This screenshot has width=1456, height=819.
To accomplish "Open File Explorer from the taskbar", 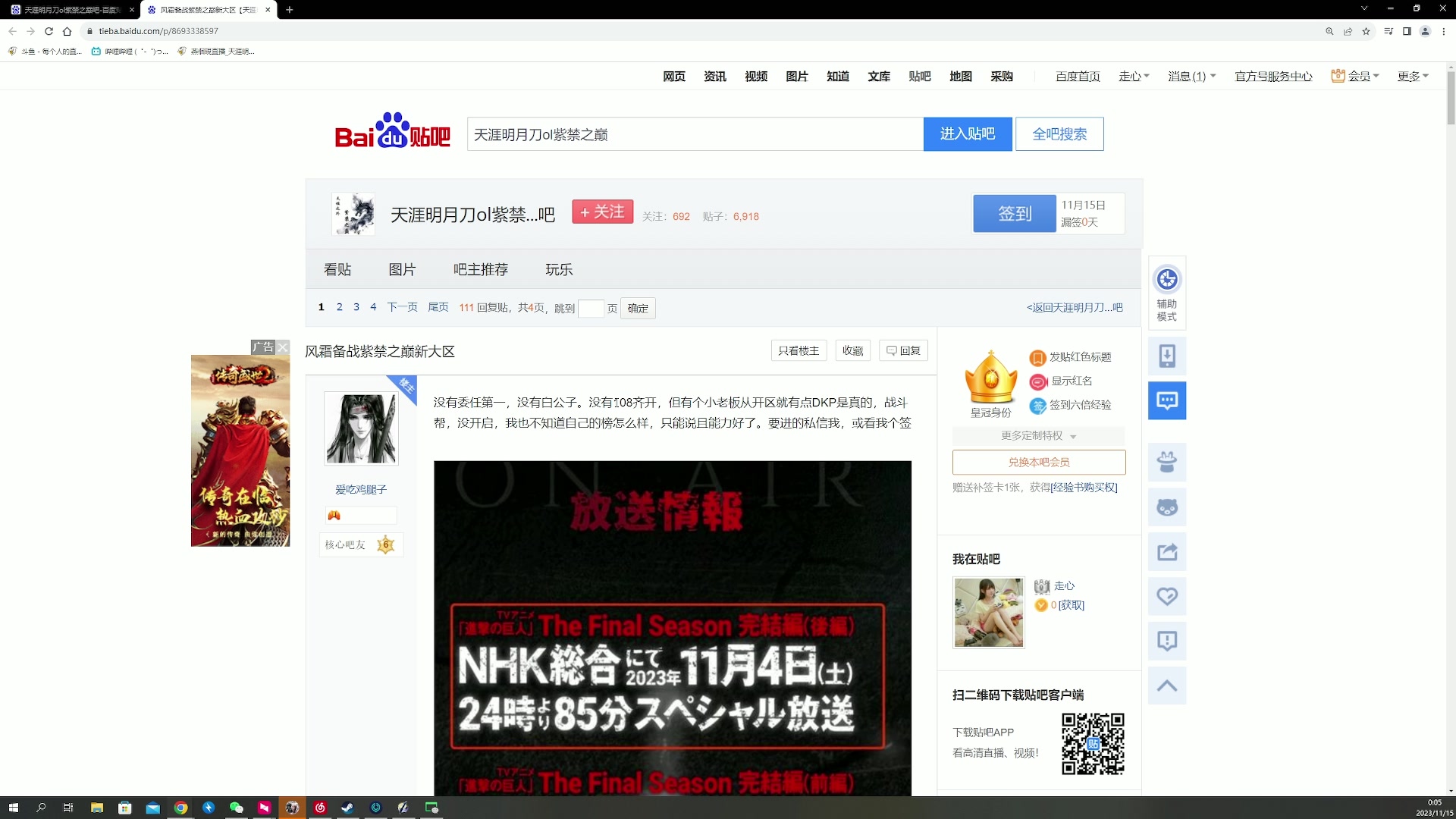I will click(96, 808).
